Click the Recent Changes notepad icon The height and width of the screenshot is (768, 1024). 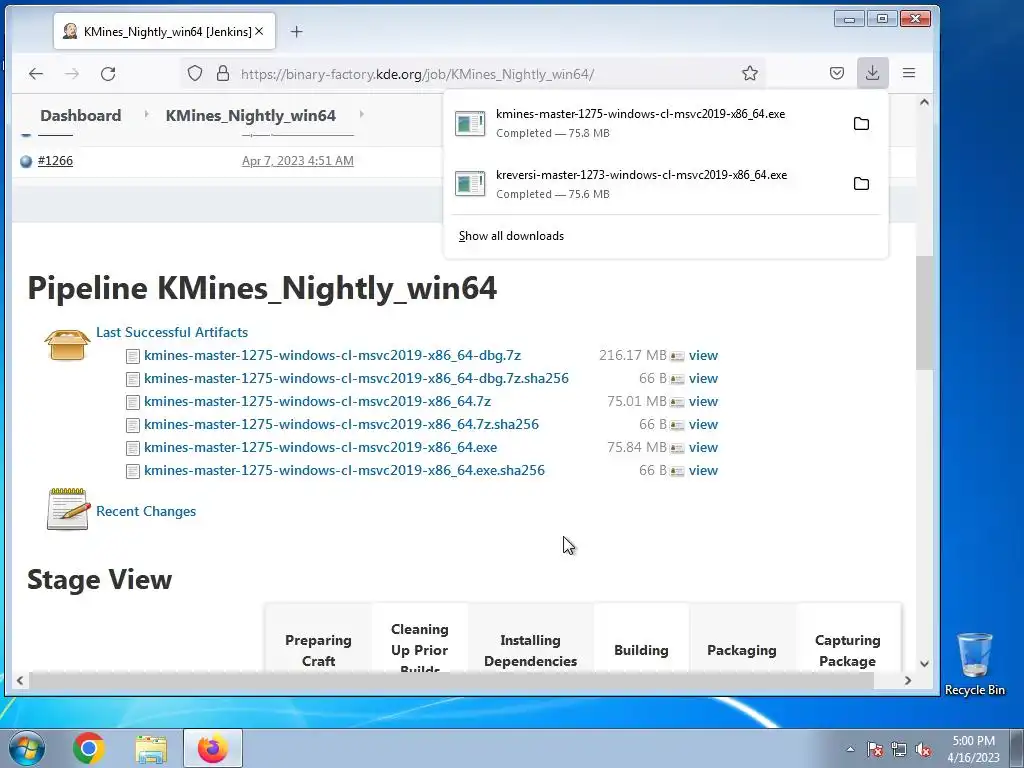point(68,509)
